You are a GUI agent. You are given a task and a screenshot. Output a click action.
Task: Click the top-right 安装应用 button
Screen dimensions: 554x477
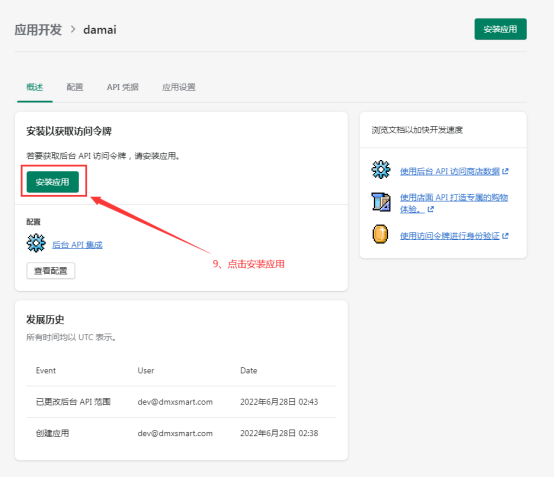tap(500, 29)
